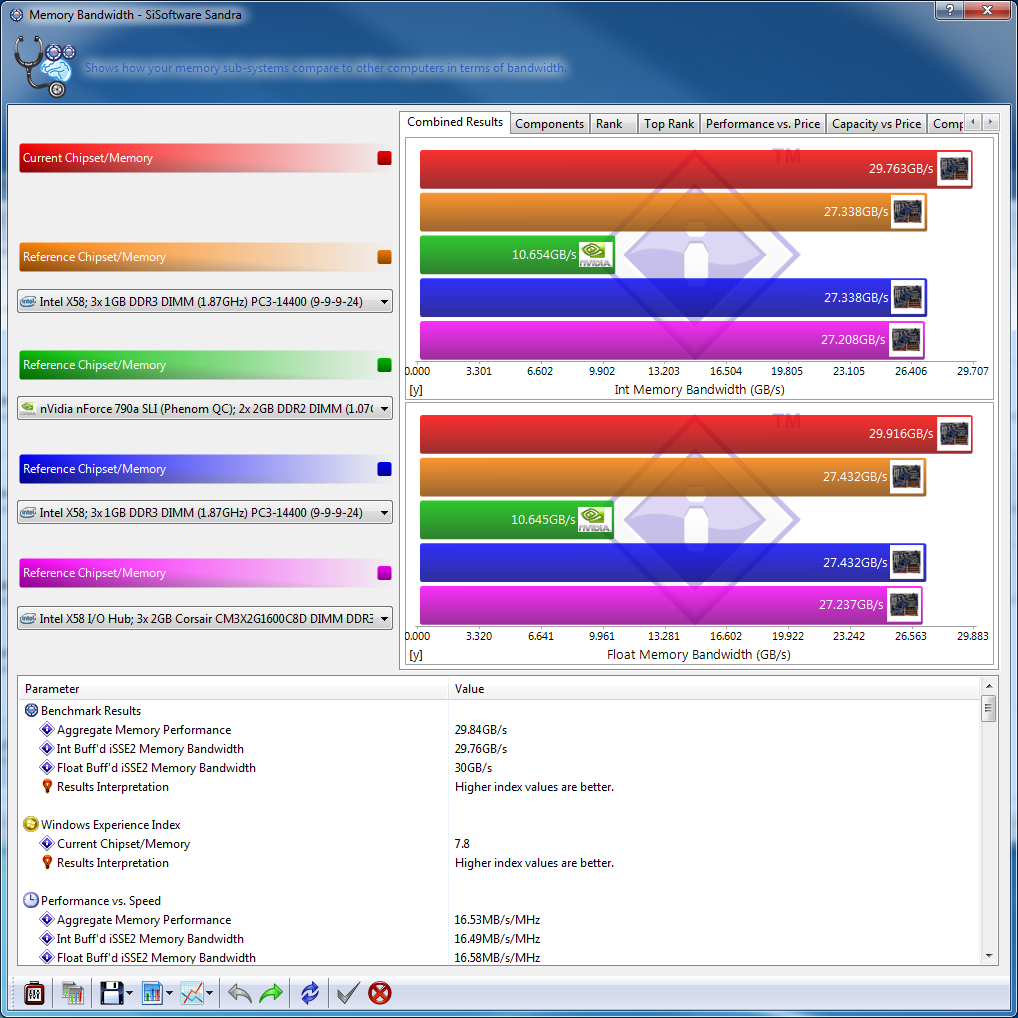Switch to the Top Rank tab
This screenshot has height=1018, width=1018.
pyautogui.click(x=669, y=123)
